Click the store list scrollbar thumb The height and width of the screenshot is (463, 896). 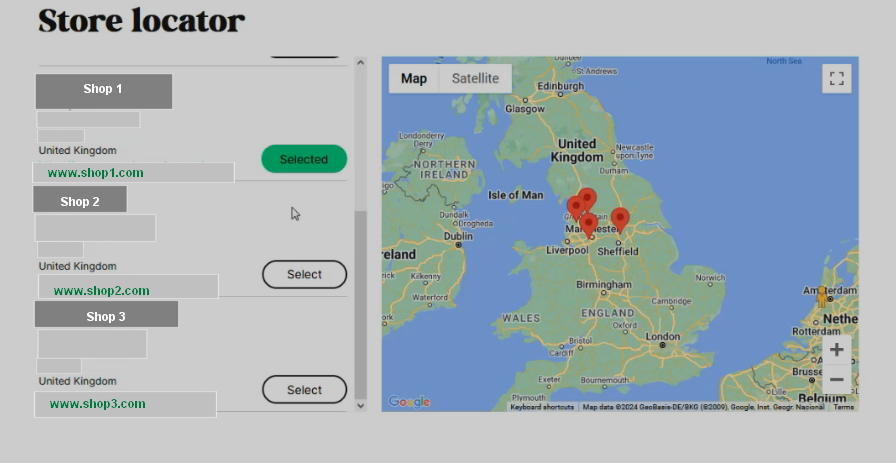360,305
